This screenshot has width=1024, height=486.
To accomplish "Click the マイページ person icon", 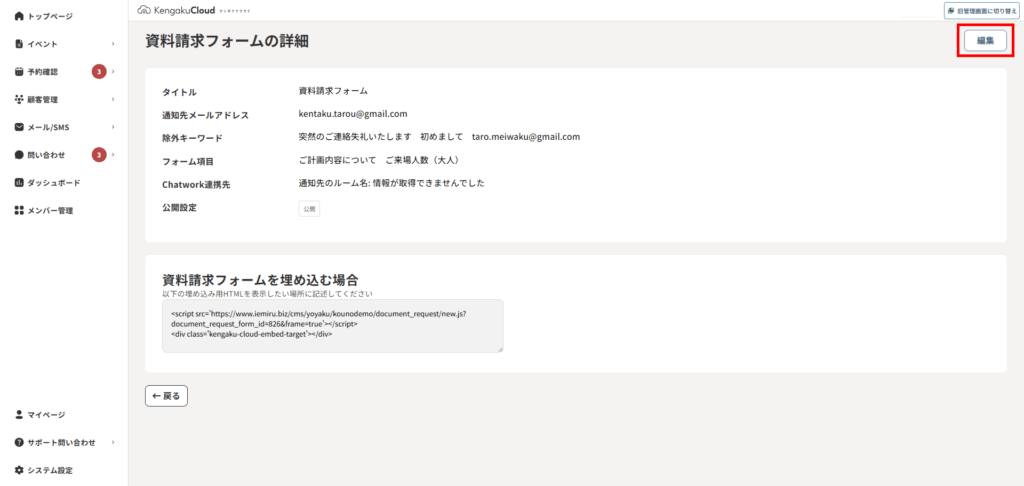I will pyautogui.click(x=19, y=414).
